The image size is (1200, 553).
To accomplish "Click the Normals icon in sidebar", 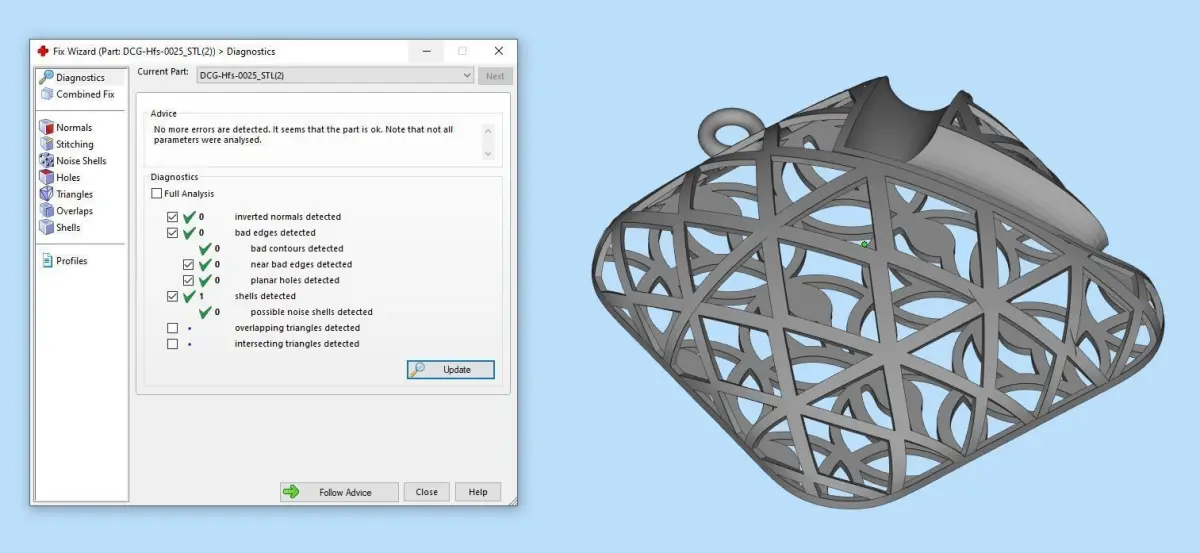I will [46, 127].
